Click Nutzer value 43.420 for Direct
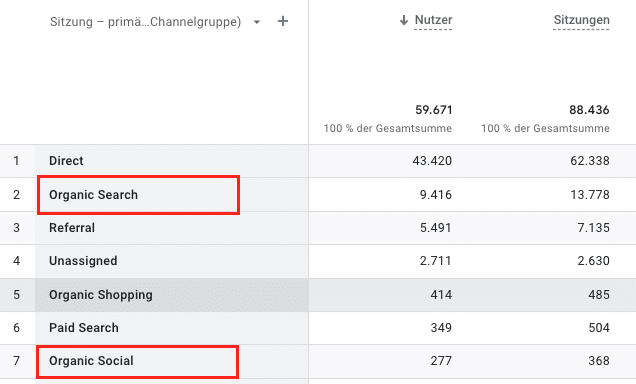This screenshot has height=384, width=636. (432, 161)
